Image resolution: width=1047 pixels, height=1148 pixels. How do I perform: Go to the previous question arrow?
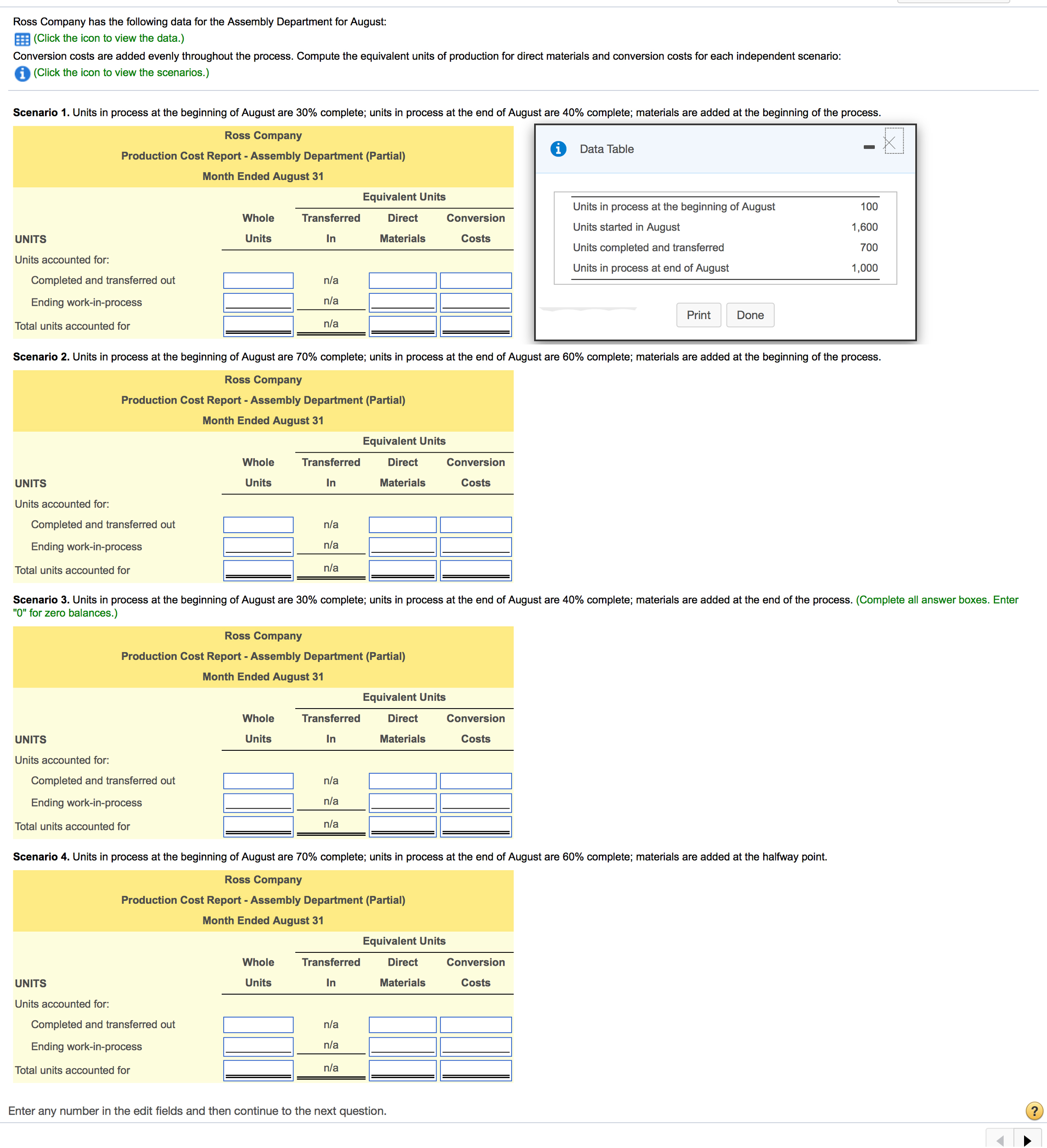(x=1000, y=1139)
